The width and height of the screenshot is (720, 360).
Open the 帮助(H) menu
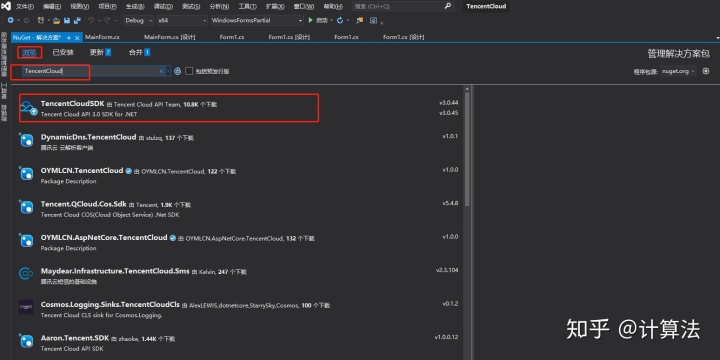[333, 6]
